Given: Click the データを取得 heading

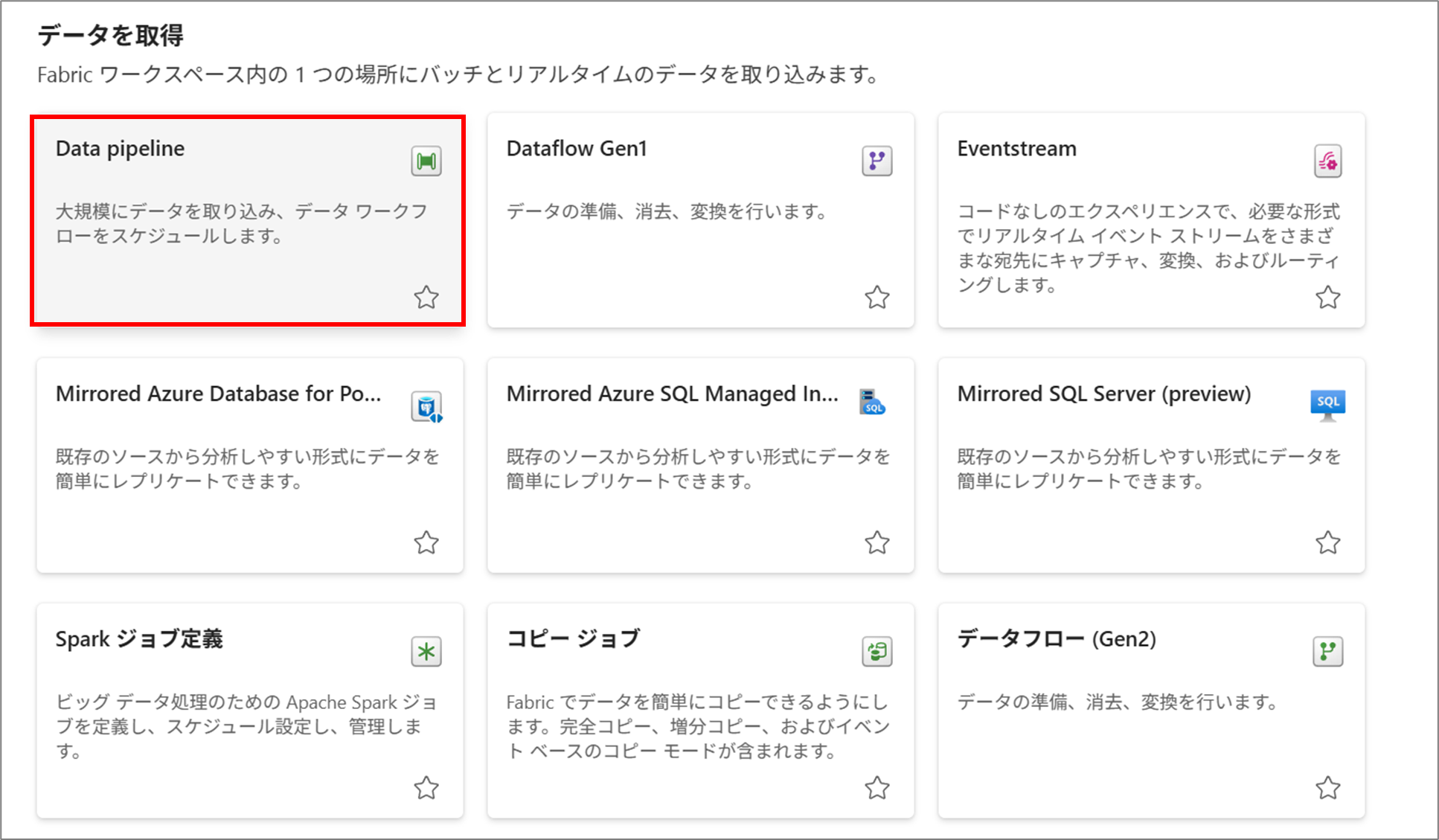Looking at the screenshot, I should 110,35.
